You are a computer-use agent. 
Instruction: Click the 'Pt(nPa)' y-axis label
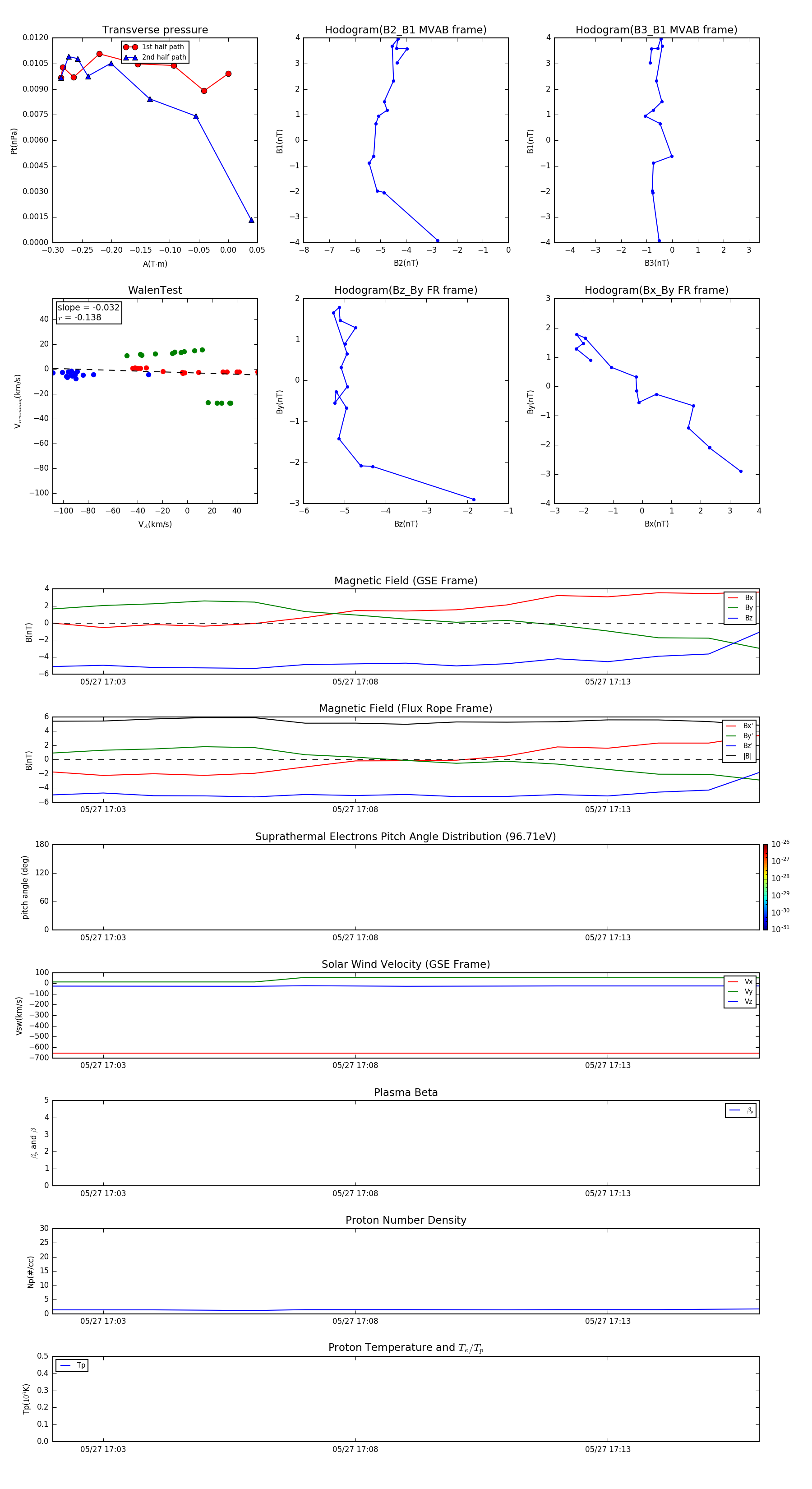[14, 141]
